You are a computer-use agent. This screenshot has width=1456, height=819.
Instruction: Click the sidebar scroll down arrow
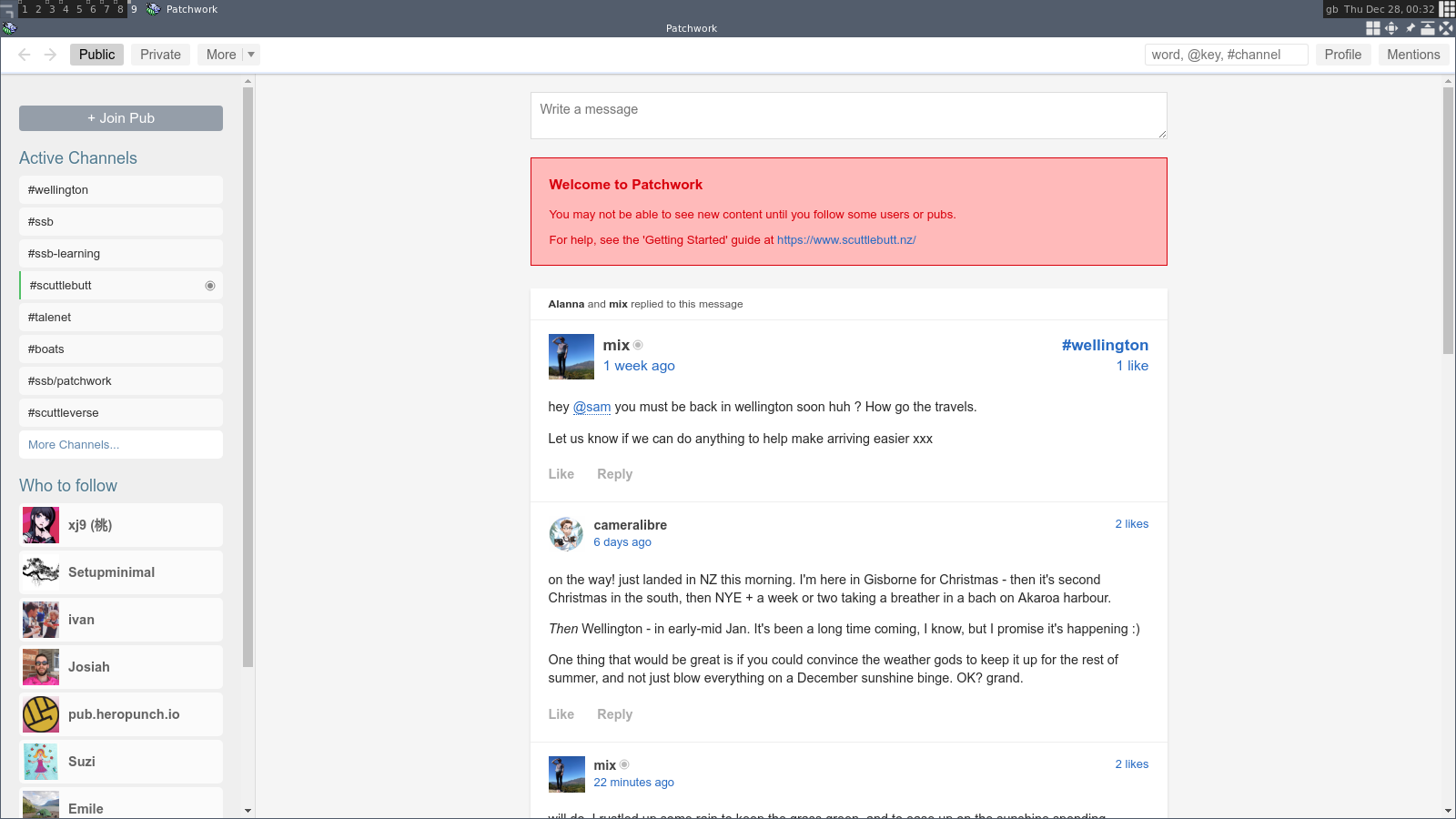click(248, 811)
